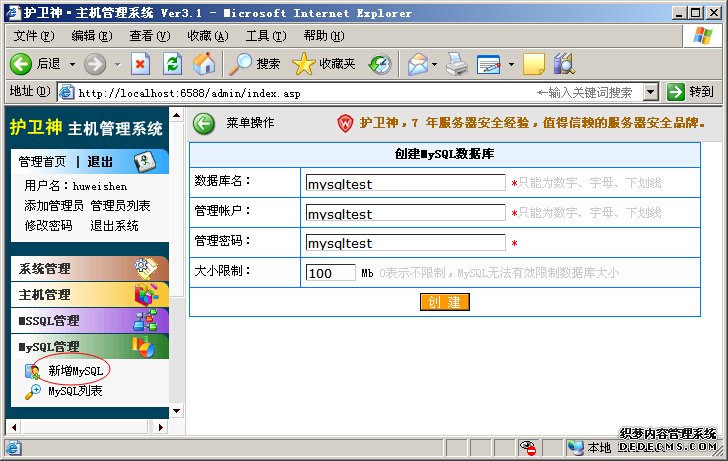Go to the Home page icon
This screenshot has height=461, width=728.
pos(204,64)
